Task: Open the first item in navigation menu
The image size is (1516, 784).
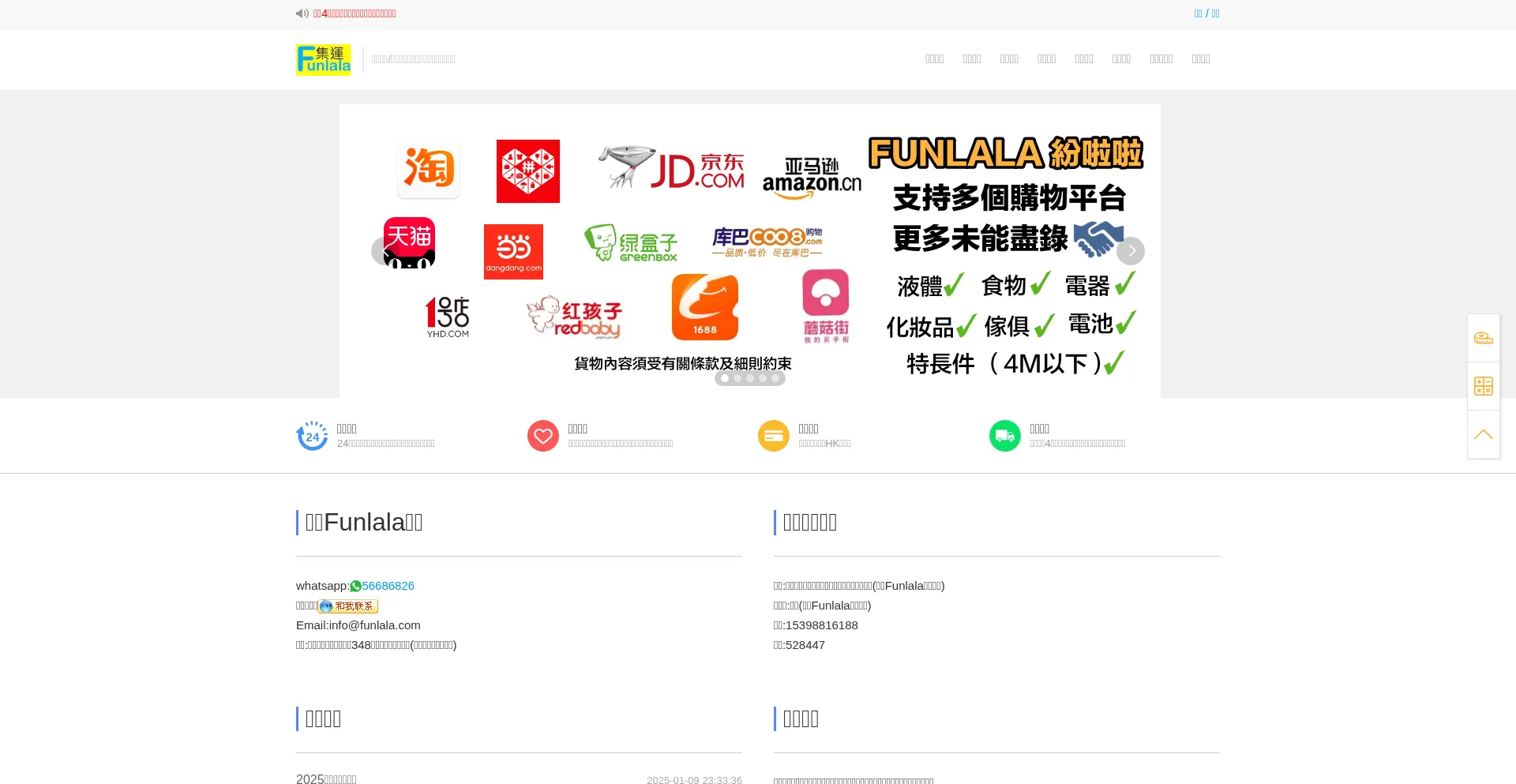Action: (934, 59)
